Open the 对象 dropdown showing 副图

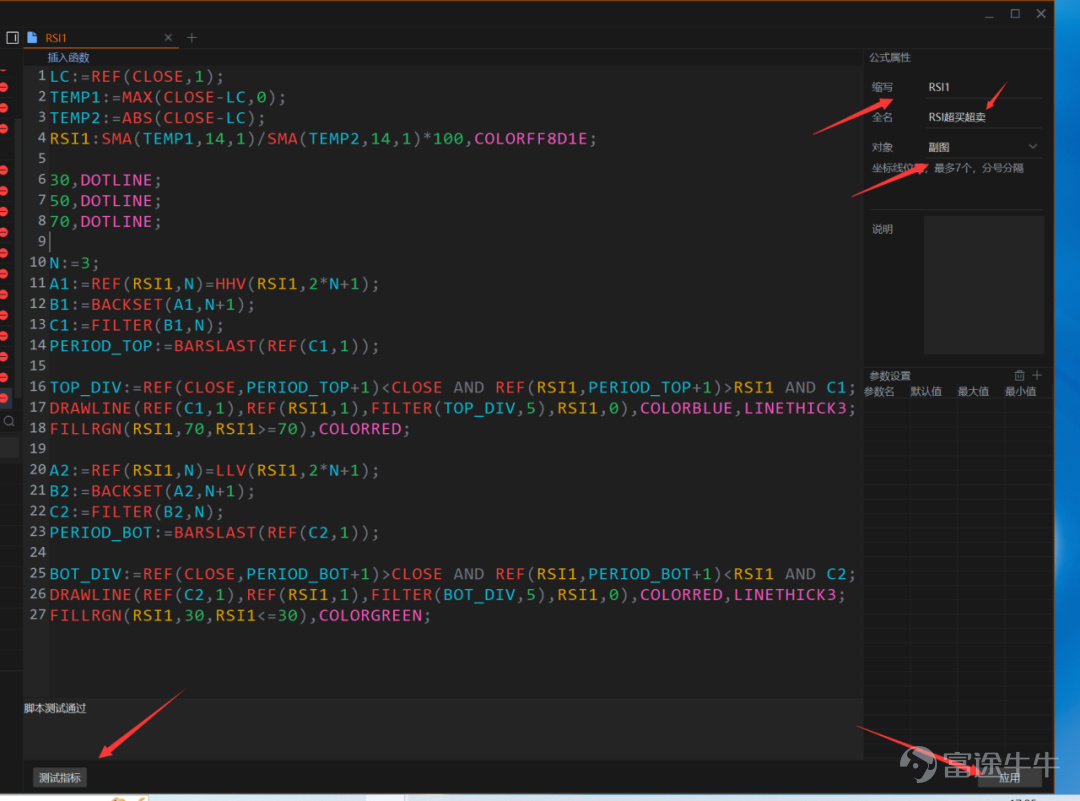pyautogui.click(x=983, y=147)
